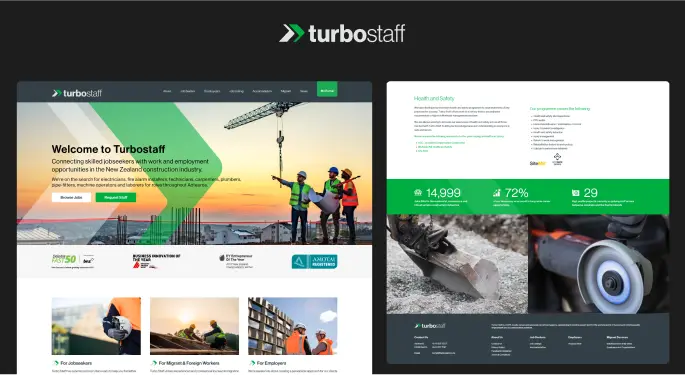Image resolution: width=685 pixels, height=375 pixels.
Task: Click the turbostaff logo in page footer
Action: [430, 326]
